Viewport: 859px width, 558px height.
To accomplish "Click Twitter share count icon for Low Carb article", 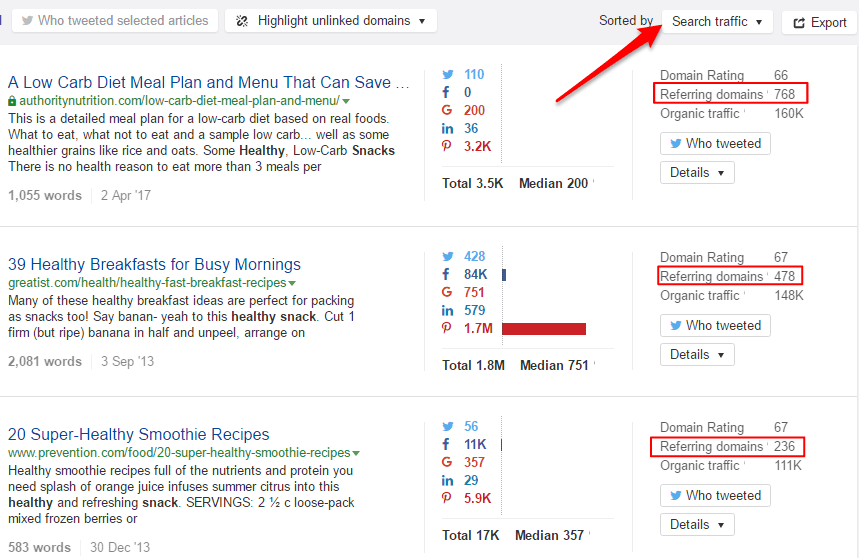I will [x=447, y=74].
